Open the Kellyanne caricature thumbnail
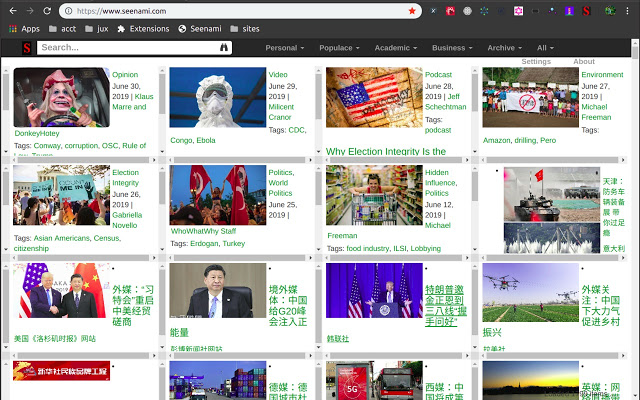 62,97
